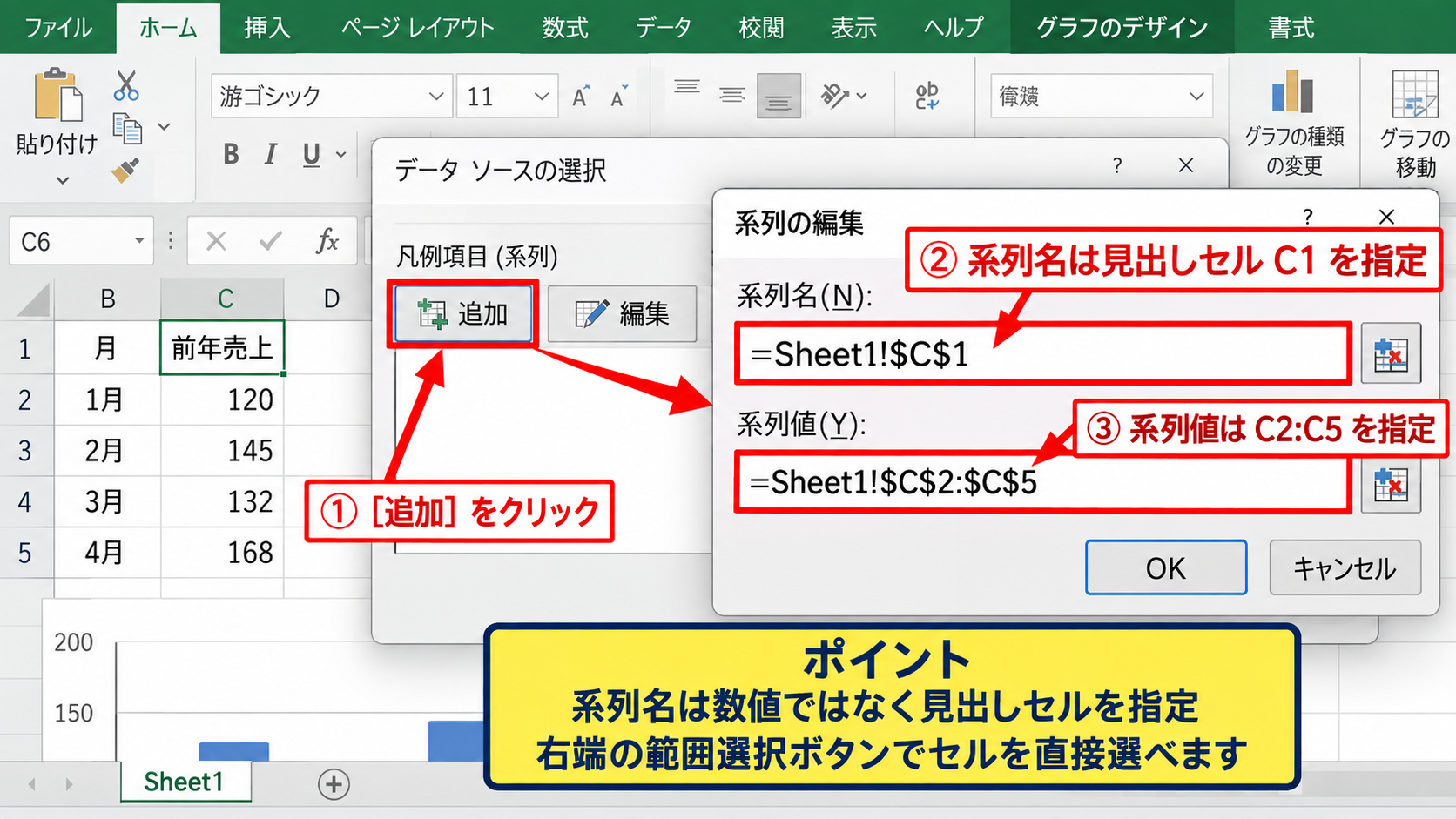This screenshot has height=819, width=1456.
Task: Confirm the series with the OK button
Action: tap(1165, 567)
